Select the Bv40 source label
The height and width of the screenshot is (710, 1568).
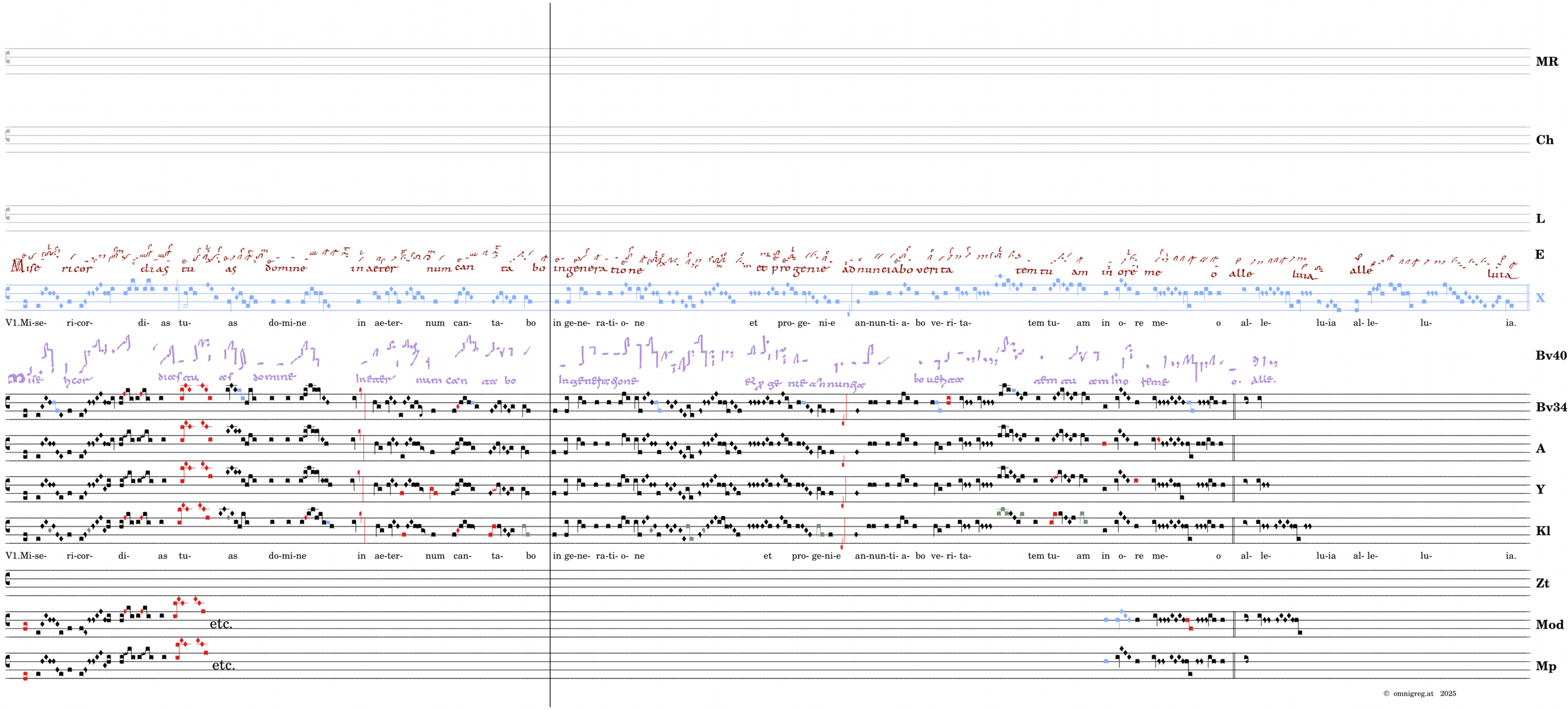point(1550,356)
